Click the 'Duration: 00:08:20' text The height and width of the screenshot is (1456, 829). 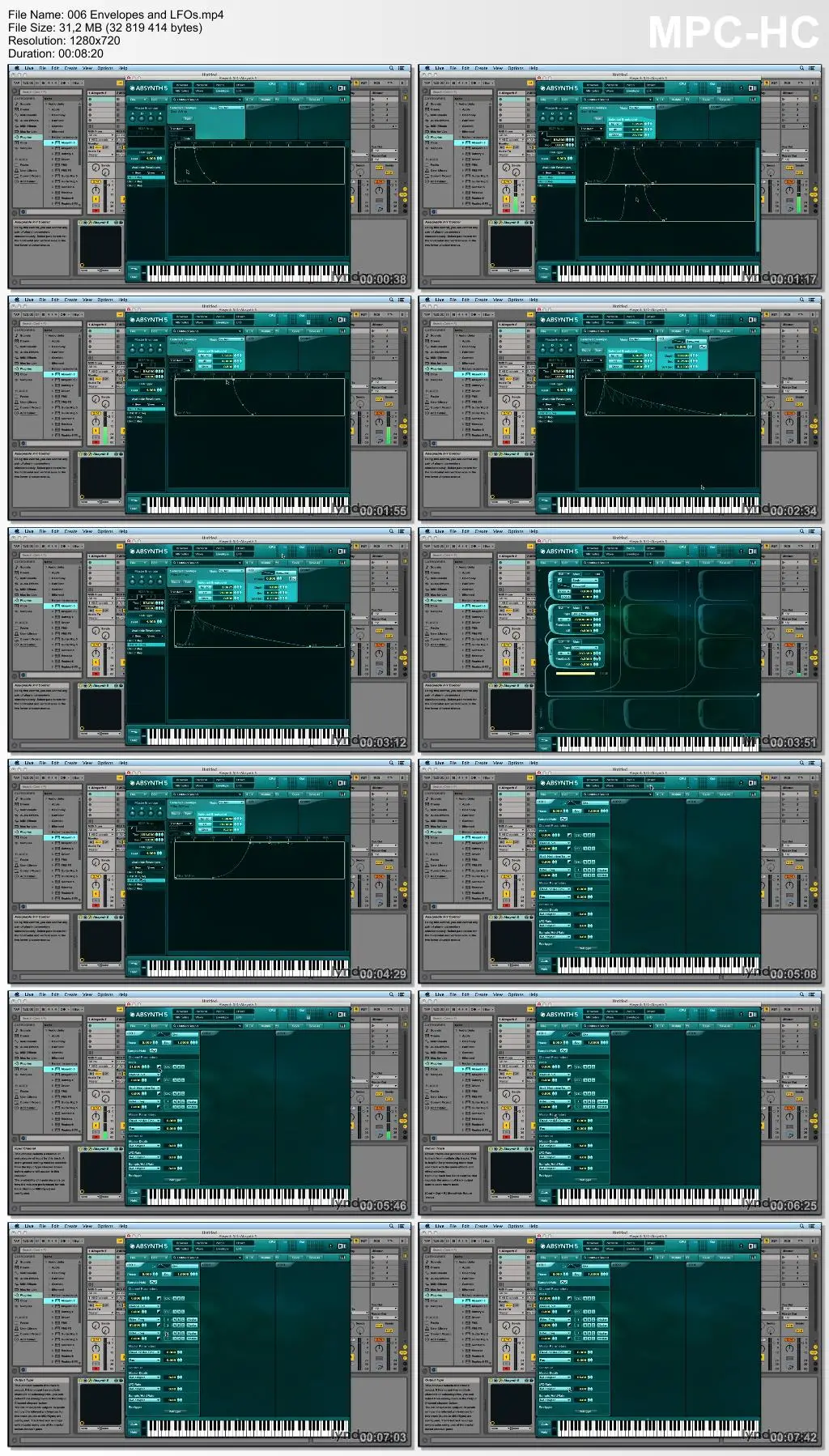point(56,53)
